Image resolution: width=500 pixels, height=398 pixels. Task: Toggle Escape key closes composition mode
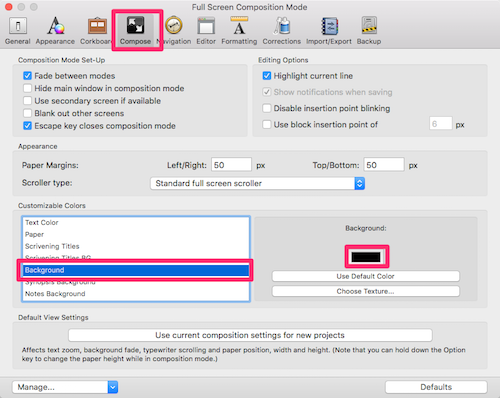point(27,126)
